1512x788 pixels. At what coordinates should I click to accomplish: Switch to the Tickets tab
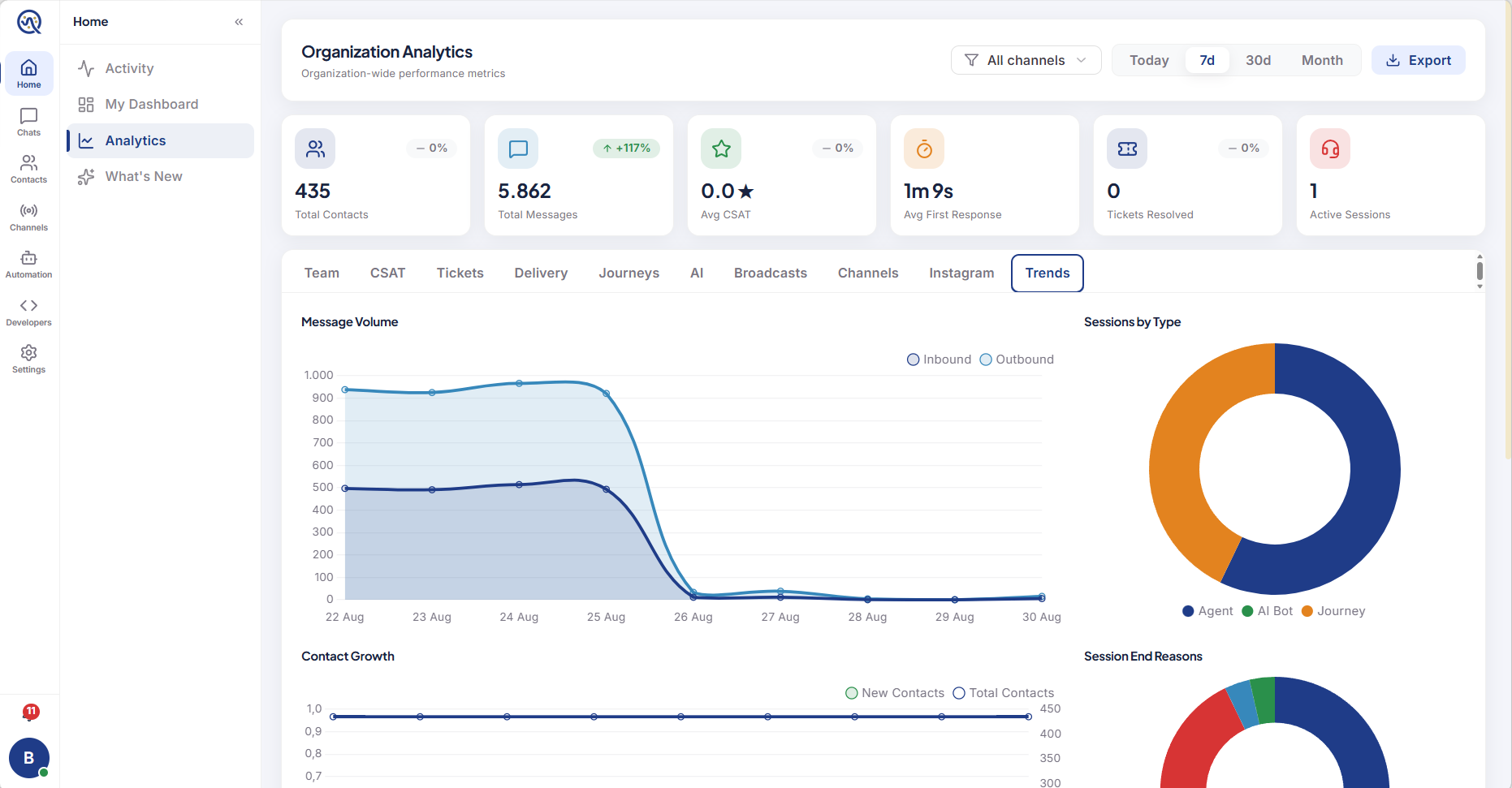(460, 273)
